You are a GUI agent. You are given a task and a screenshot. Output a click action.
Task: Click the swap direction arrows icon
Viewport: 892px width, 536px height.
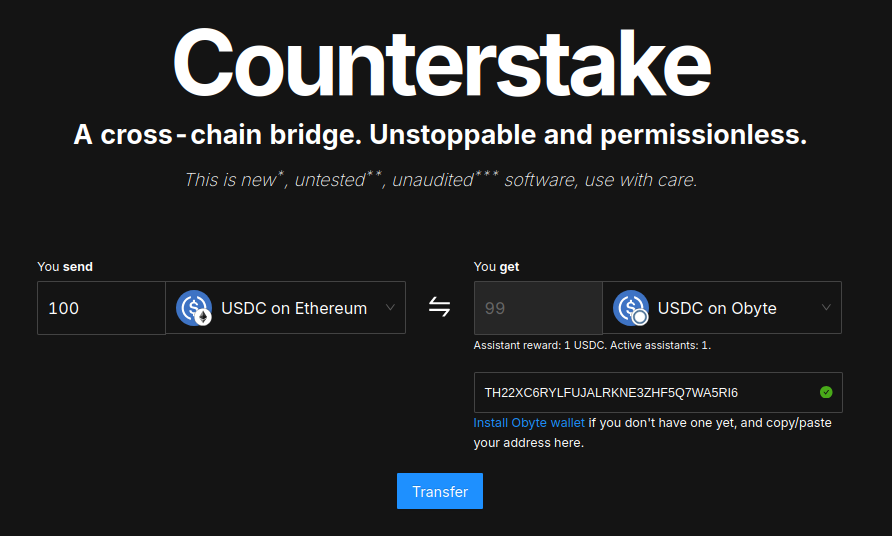click(439, 307)
